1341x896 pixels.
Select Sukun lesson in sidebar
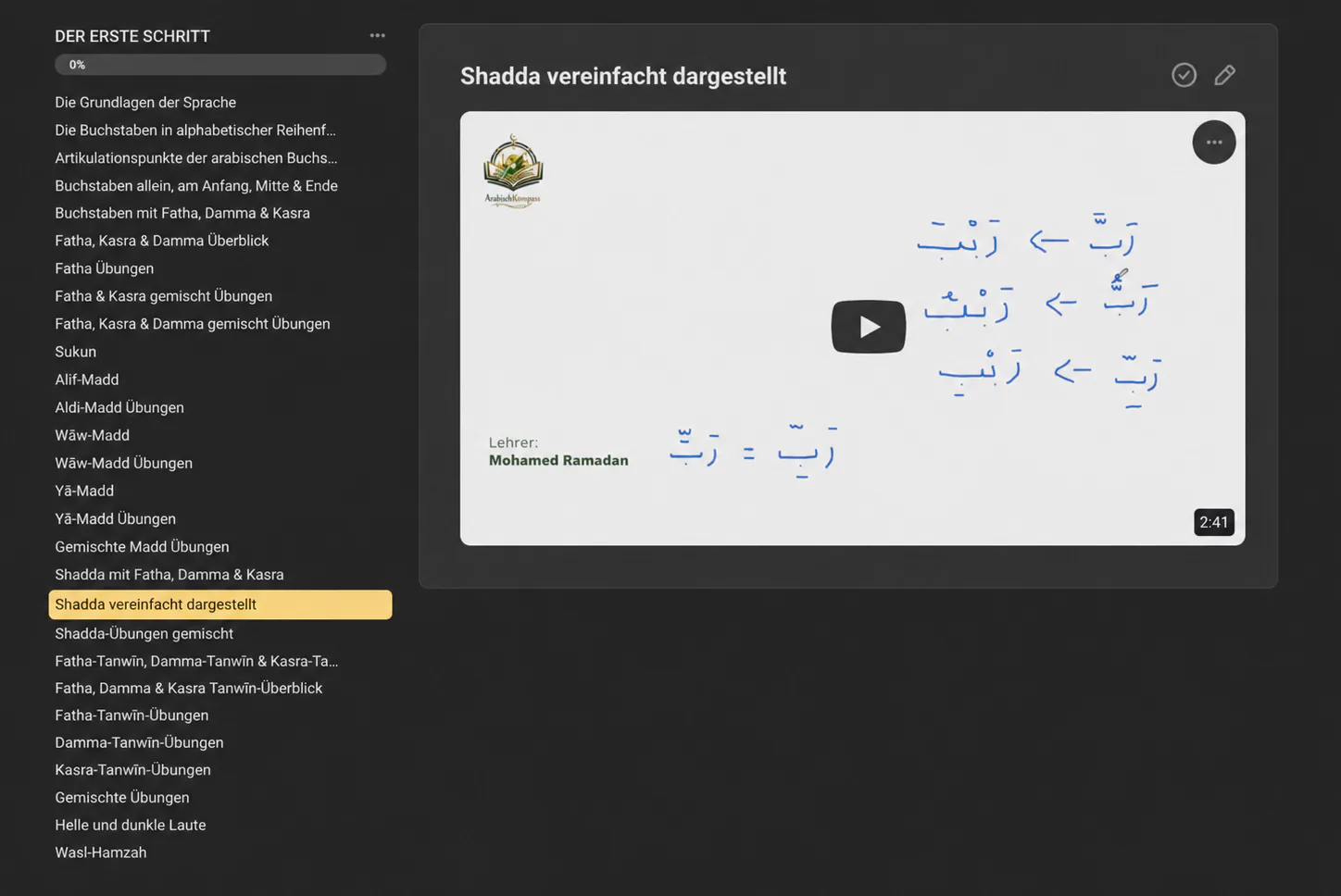point(75,352)
